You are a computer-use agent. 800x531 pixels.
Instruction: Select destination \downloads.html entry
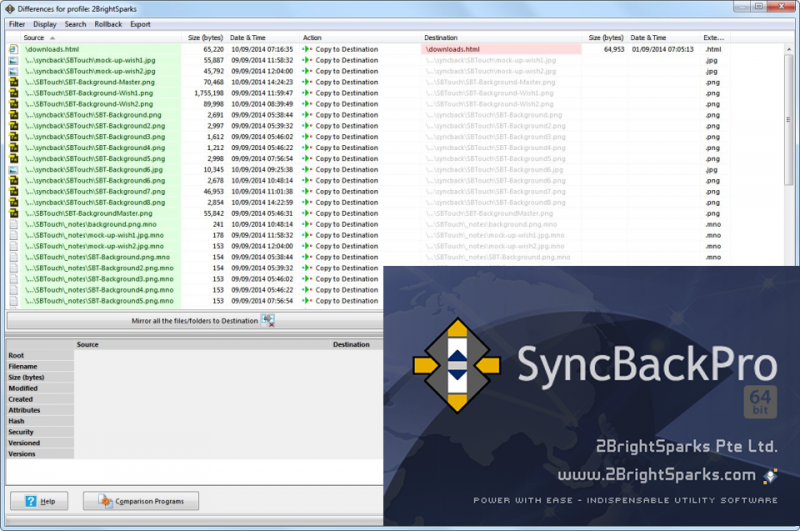[501, 49]
